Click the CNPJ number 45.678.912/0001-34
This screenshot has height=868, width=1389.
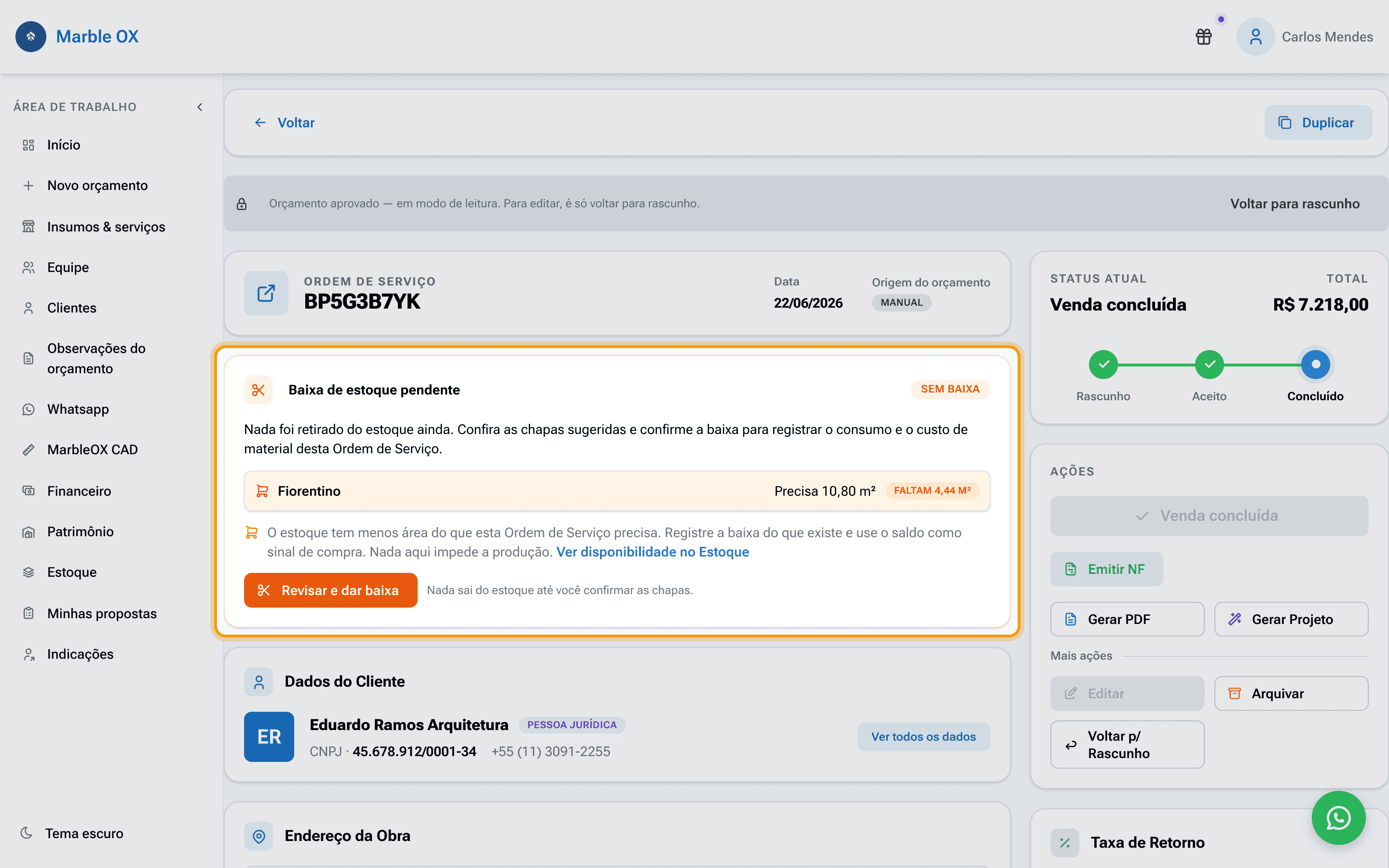pos(414,752)
